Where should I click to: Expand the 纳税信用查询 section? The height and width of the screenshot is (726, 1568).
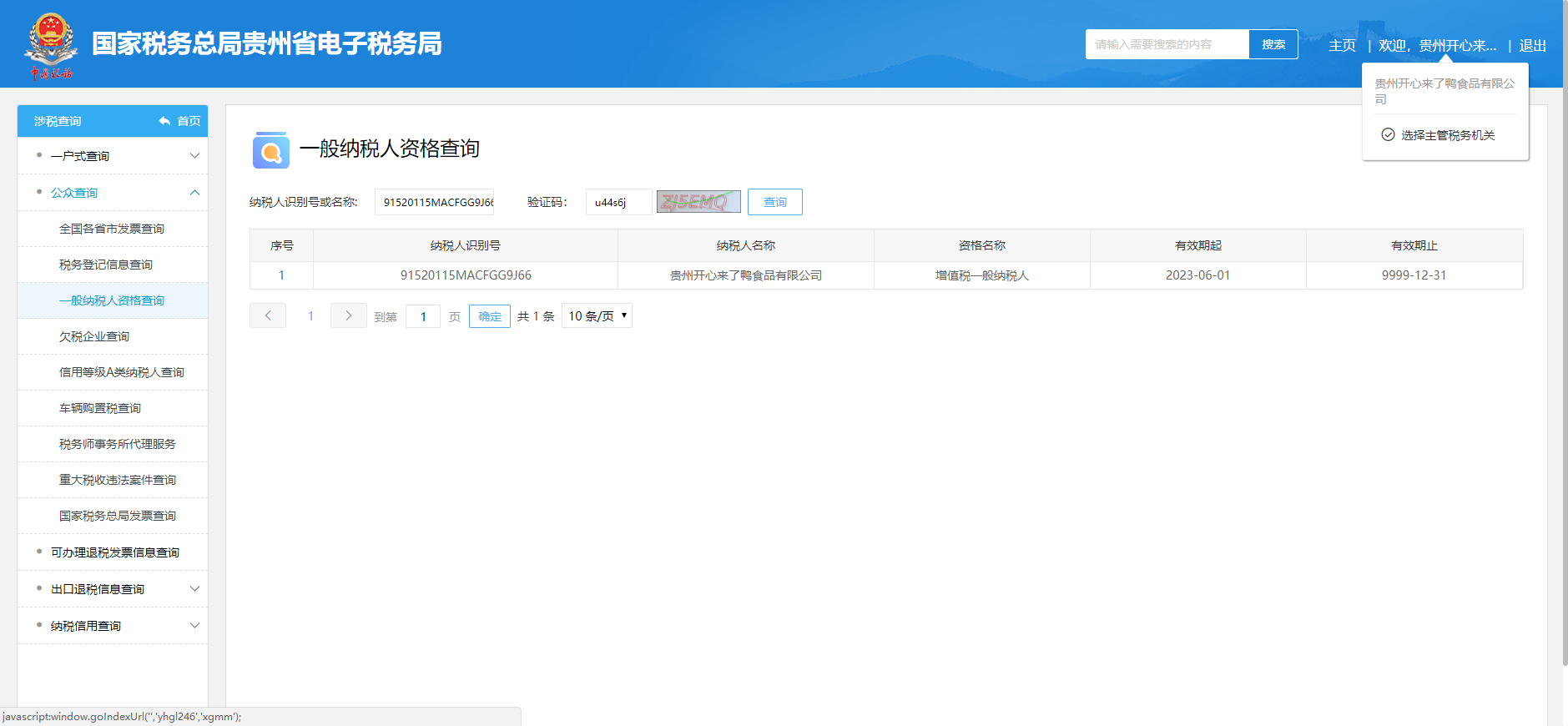(x=194, y=626)
